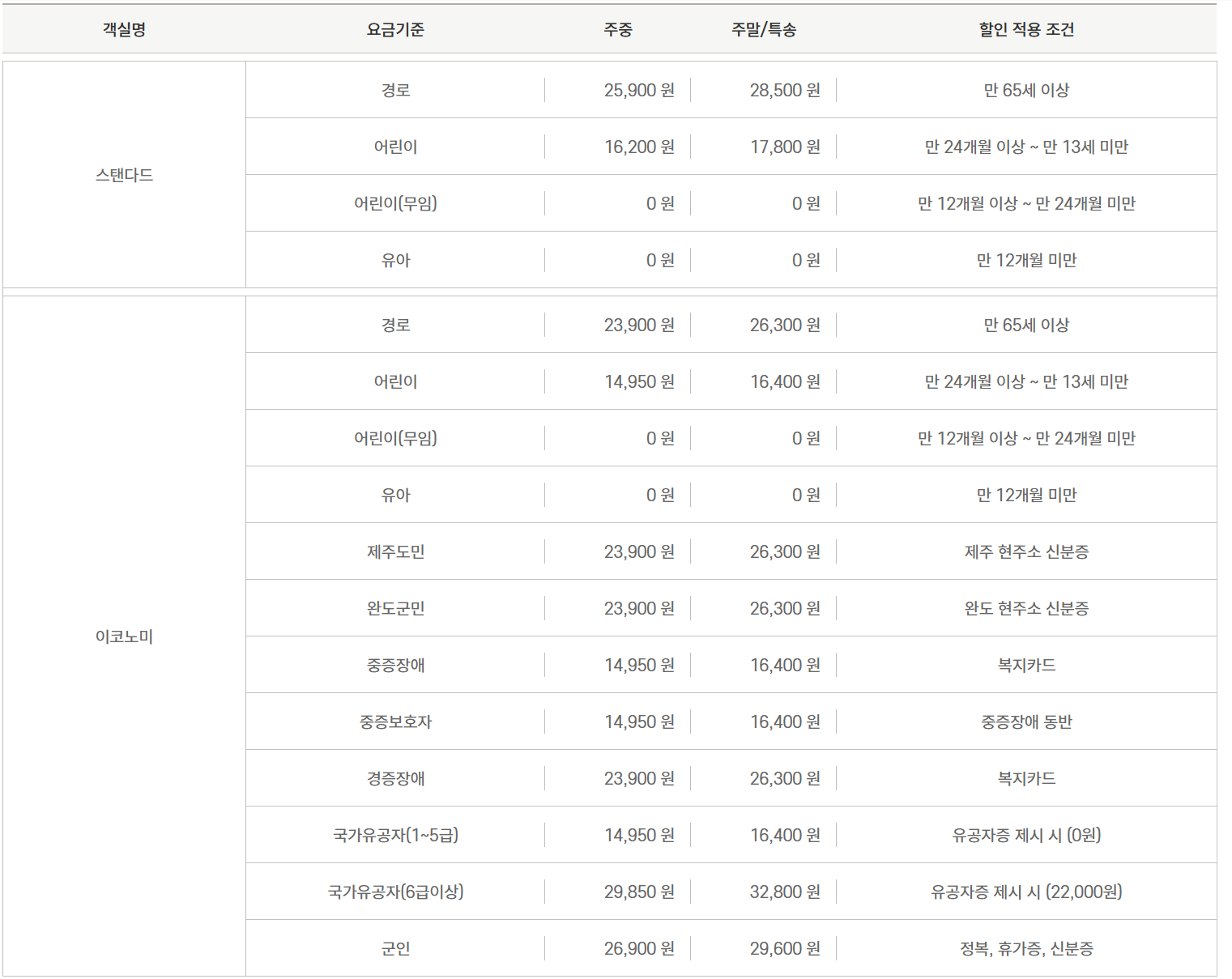This screenshot has height=979, width=1232.
Task: Select the 이코노미 cabin label
Action: coord(121,636)
